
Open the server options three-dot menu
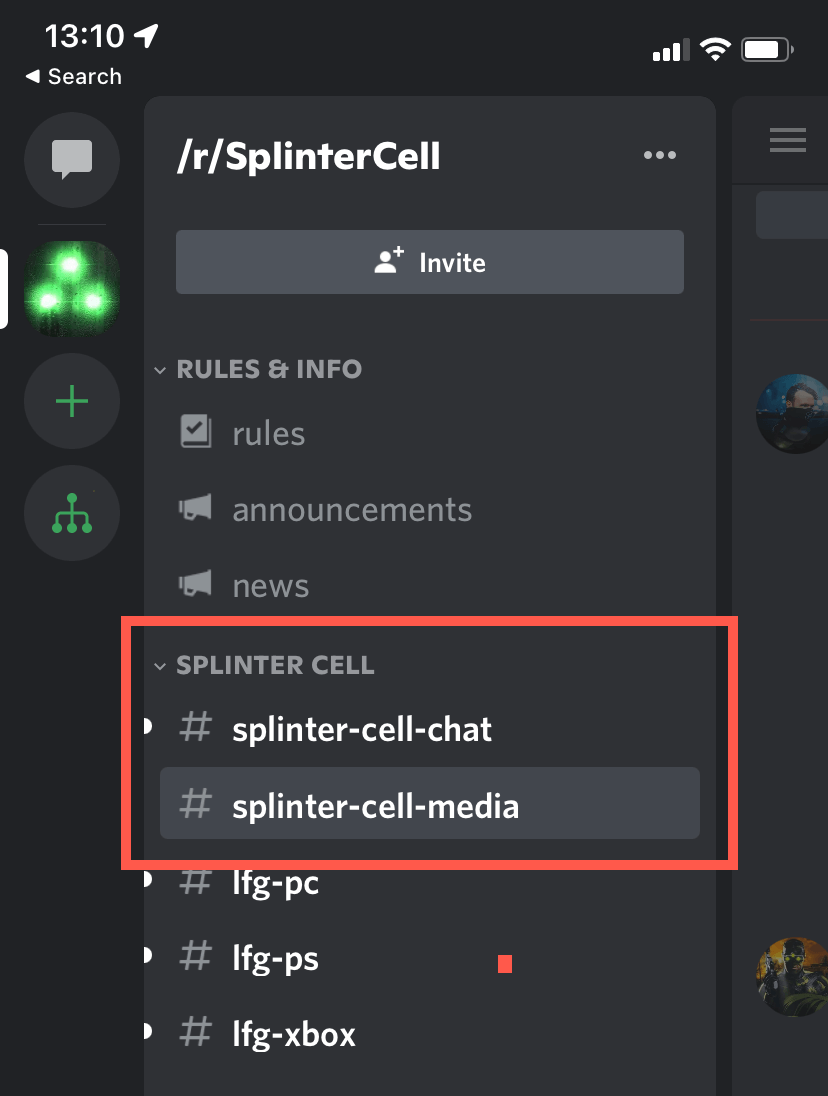click(x=660, y=156)
